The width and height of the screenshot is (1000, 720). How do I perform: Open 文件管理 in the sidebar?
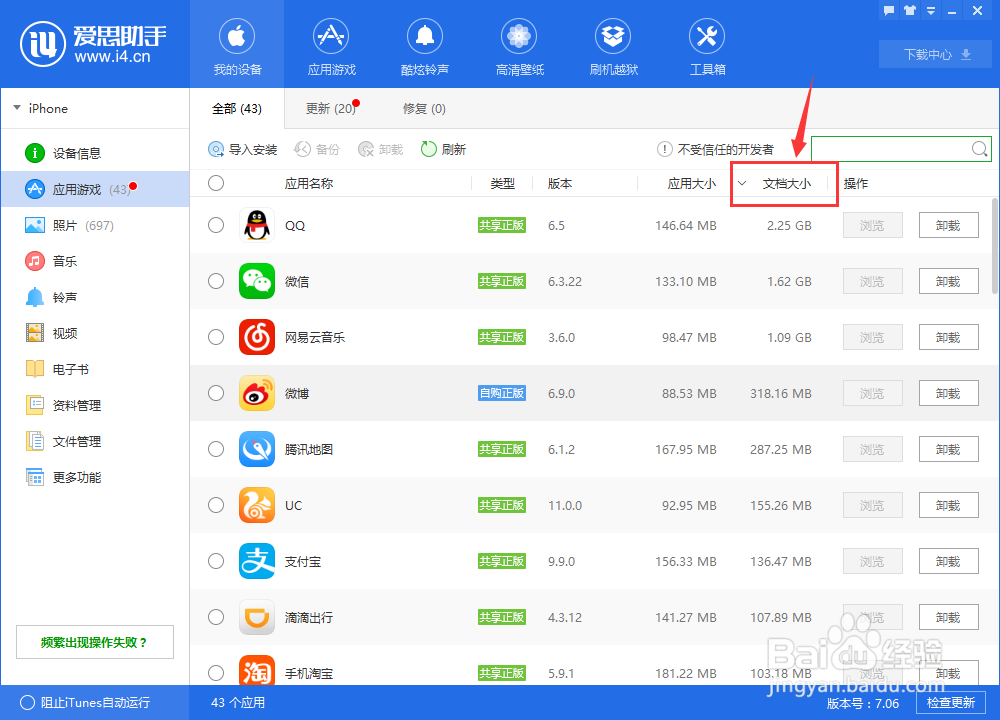tap(62, 441)
